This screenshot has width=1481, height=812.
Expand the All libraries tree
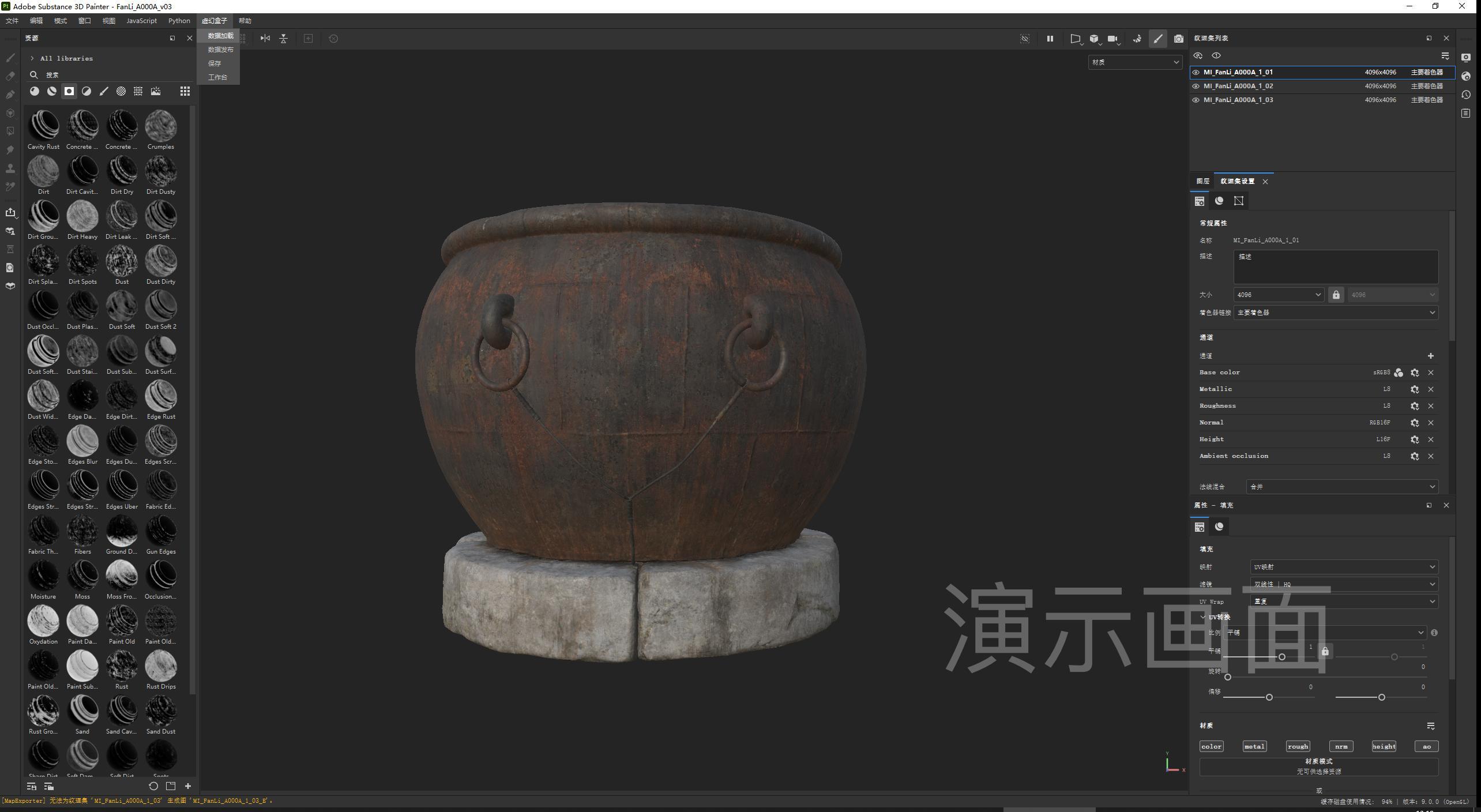pyautogui.click(x=32, y=58)
